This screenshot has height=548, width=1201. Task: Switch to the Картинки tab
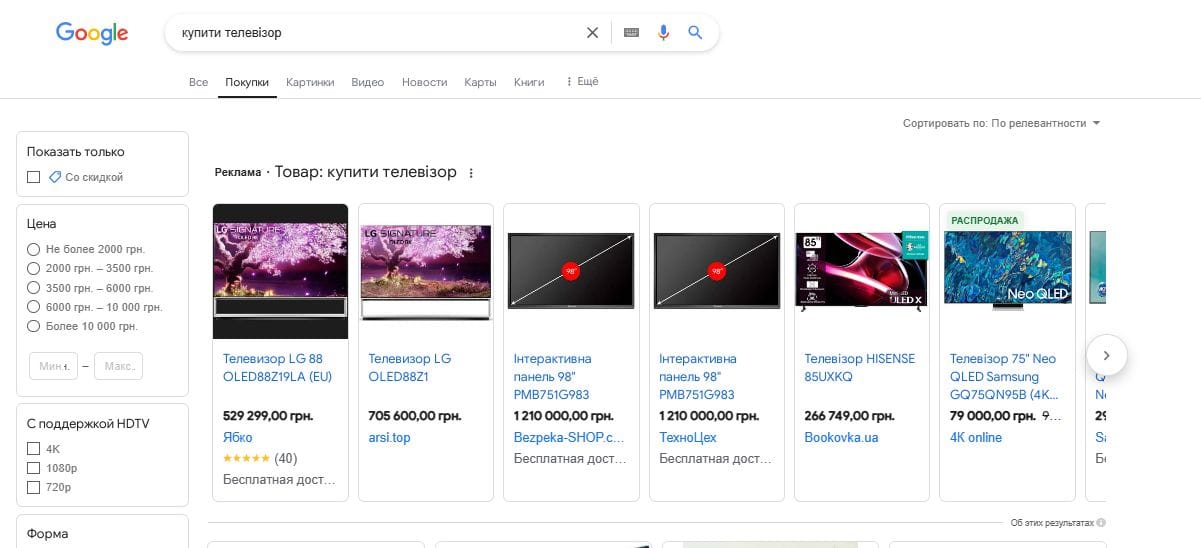pyautogui.click(x=310, y=82)
